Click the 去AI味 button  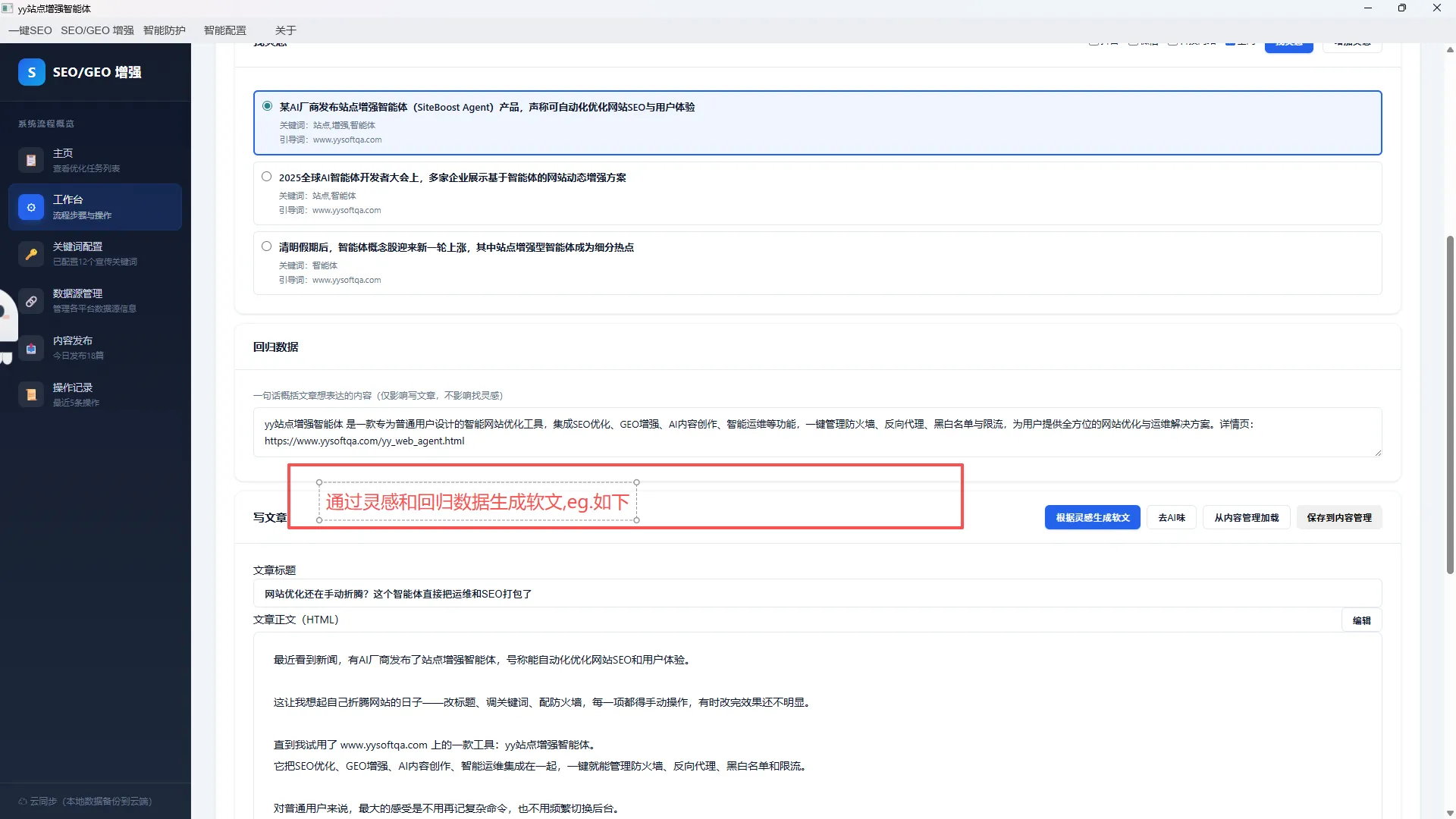[x=1171, y=517]
